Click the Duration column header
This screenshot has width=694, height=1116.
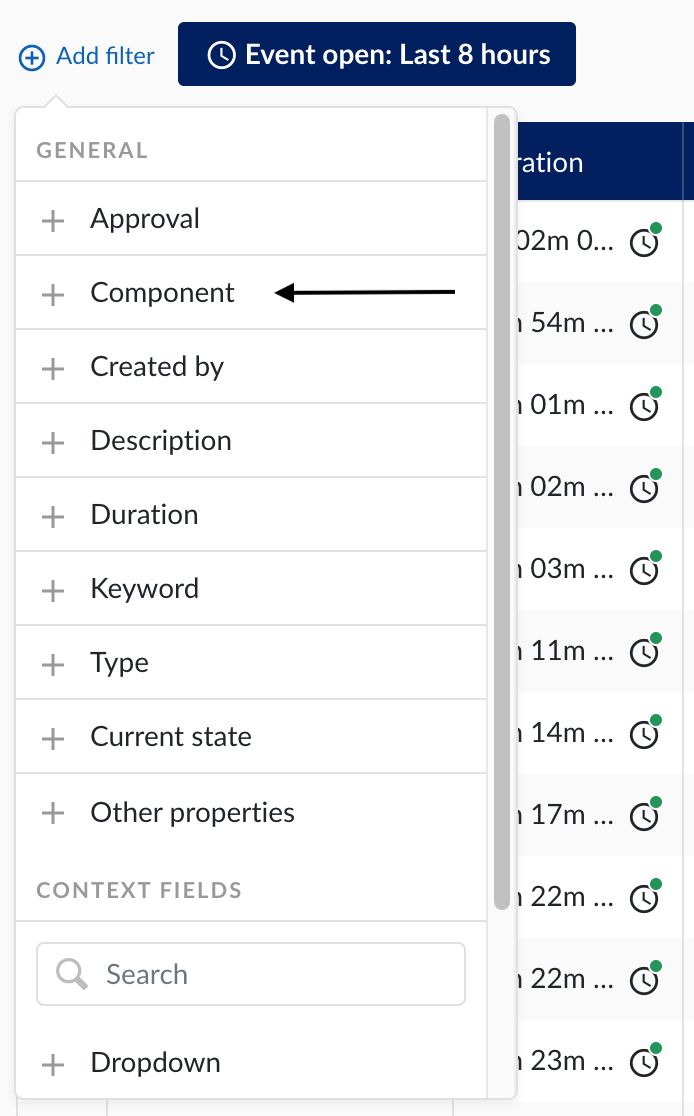[x=550, y=162]
